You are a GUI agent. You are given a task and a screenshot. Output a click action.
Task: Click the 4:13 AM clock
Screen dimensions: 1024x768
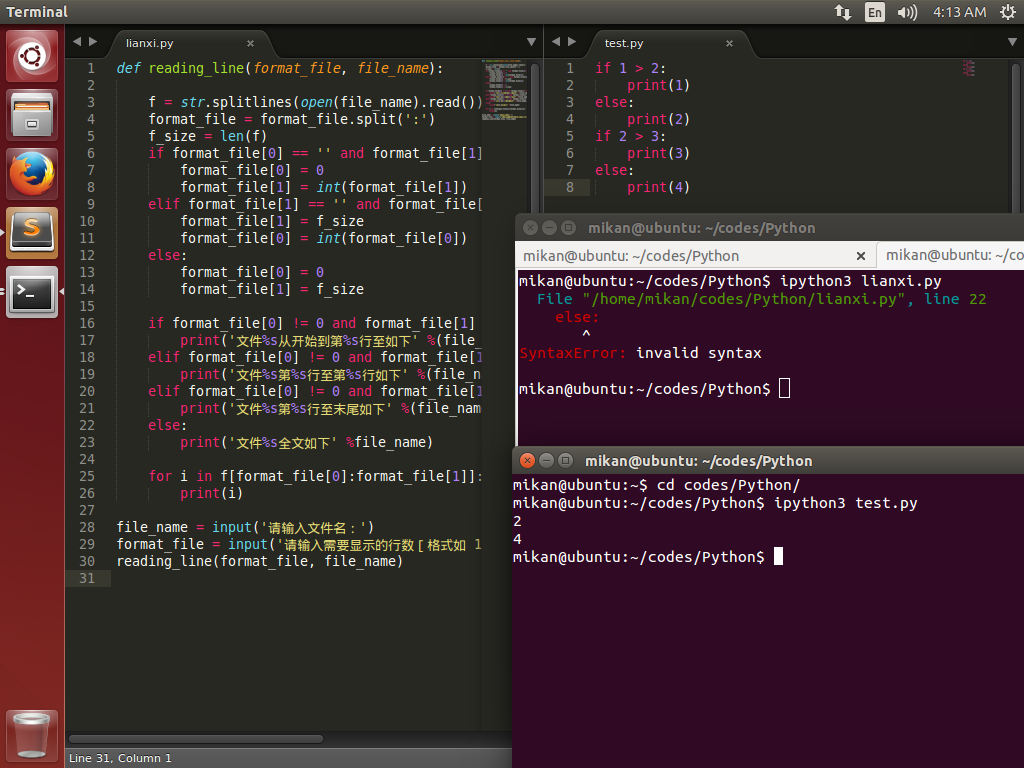(959, 12)
